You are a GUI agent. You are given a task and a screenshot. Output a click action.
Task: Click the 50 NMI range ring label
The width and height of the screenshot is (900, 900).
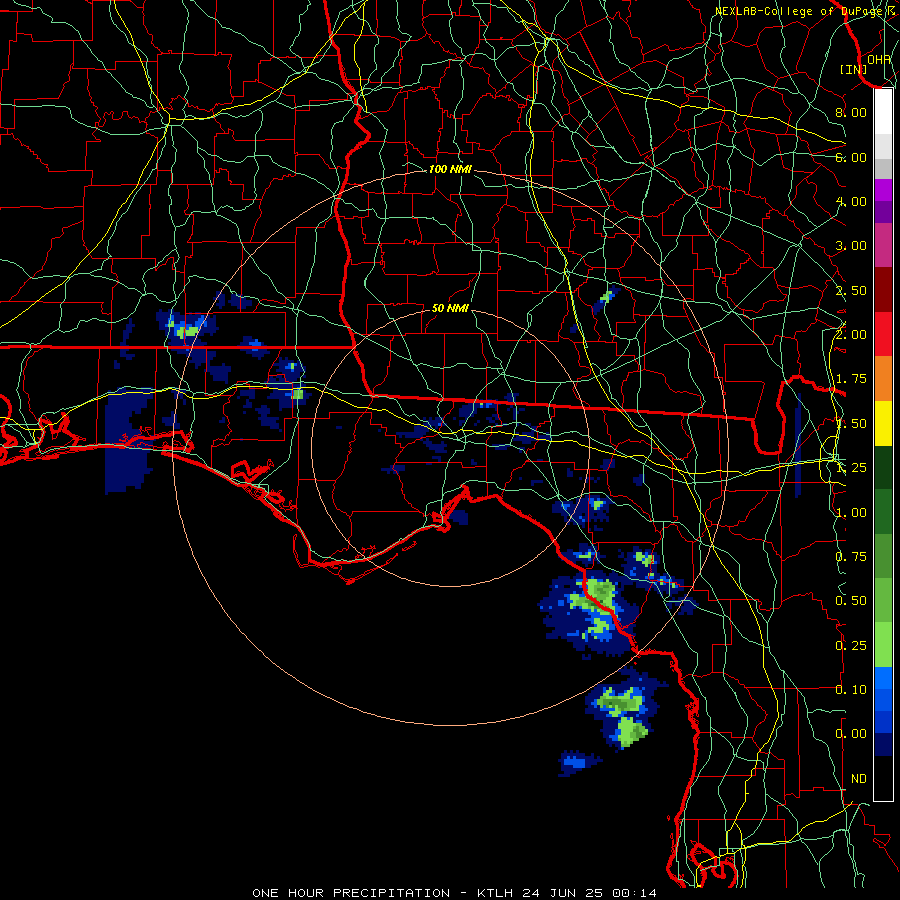pos(450,309)
